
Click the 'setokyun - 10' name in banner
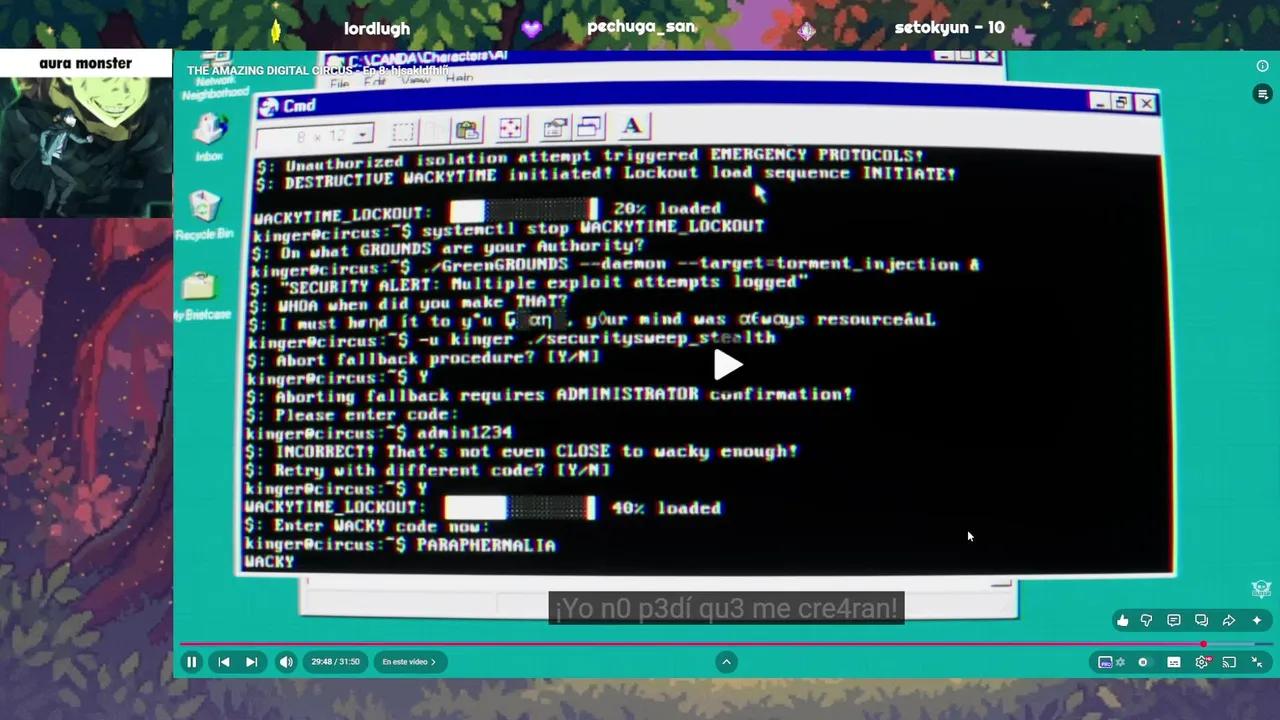click(x=949, y=28)
